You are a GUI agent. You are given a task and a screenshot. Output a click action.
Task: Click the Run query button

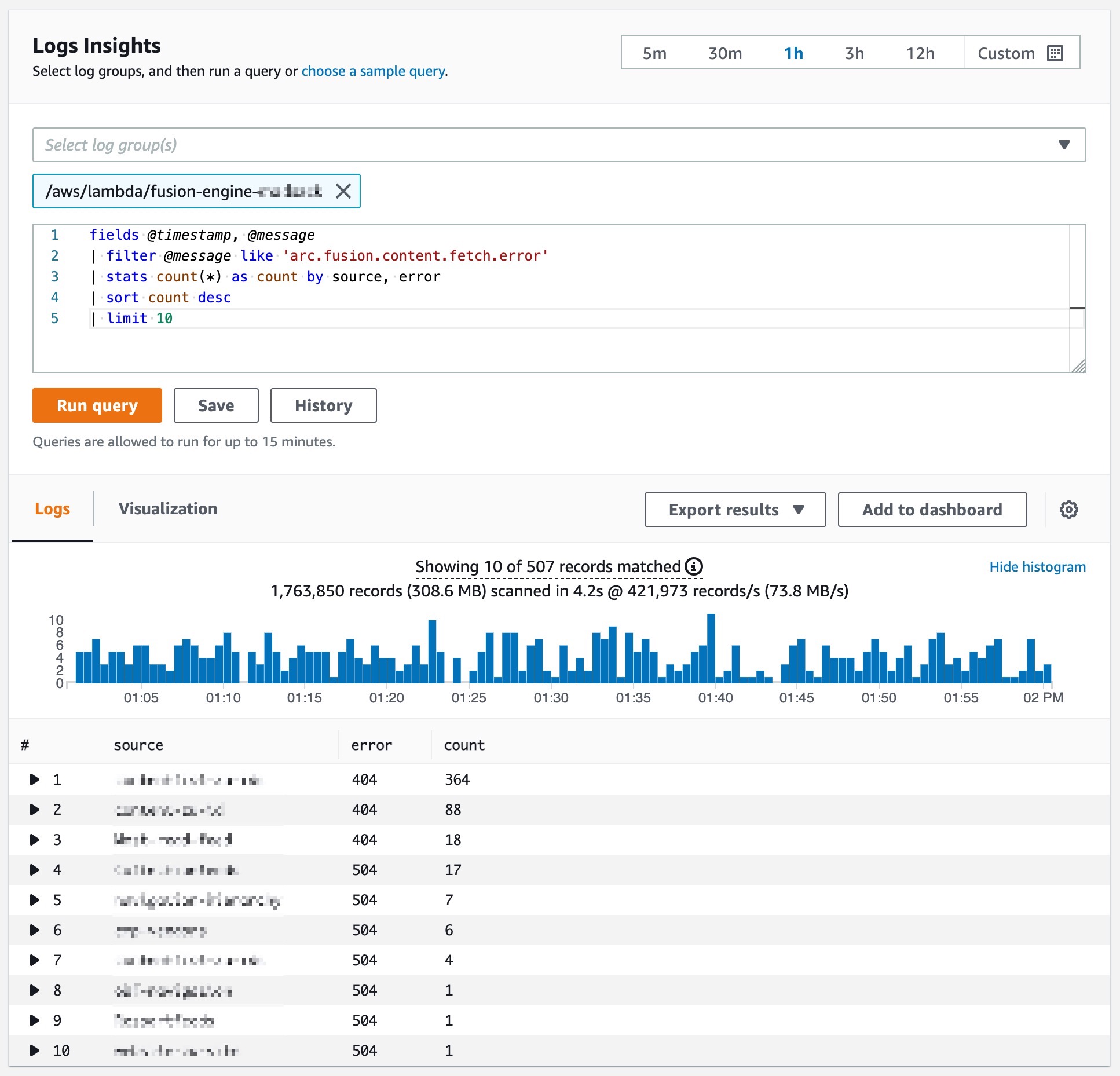pyautogui.click(x=97, y=405)
